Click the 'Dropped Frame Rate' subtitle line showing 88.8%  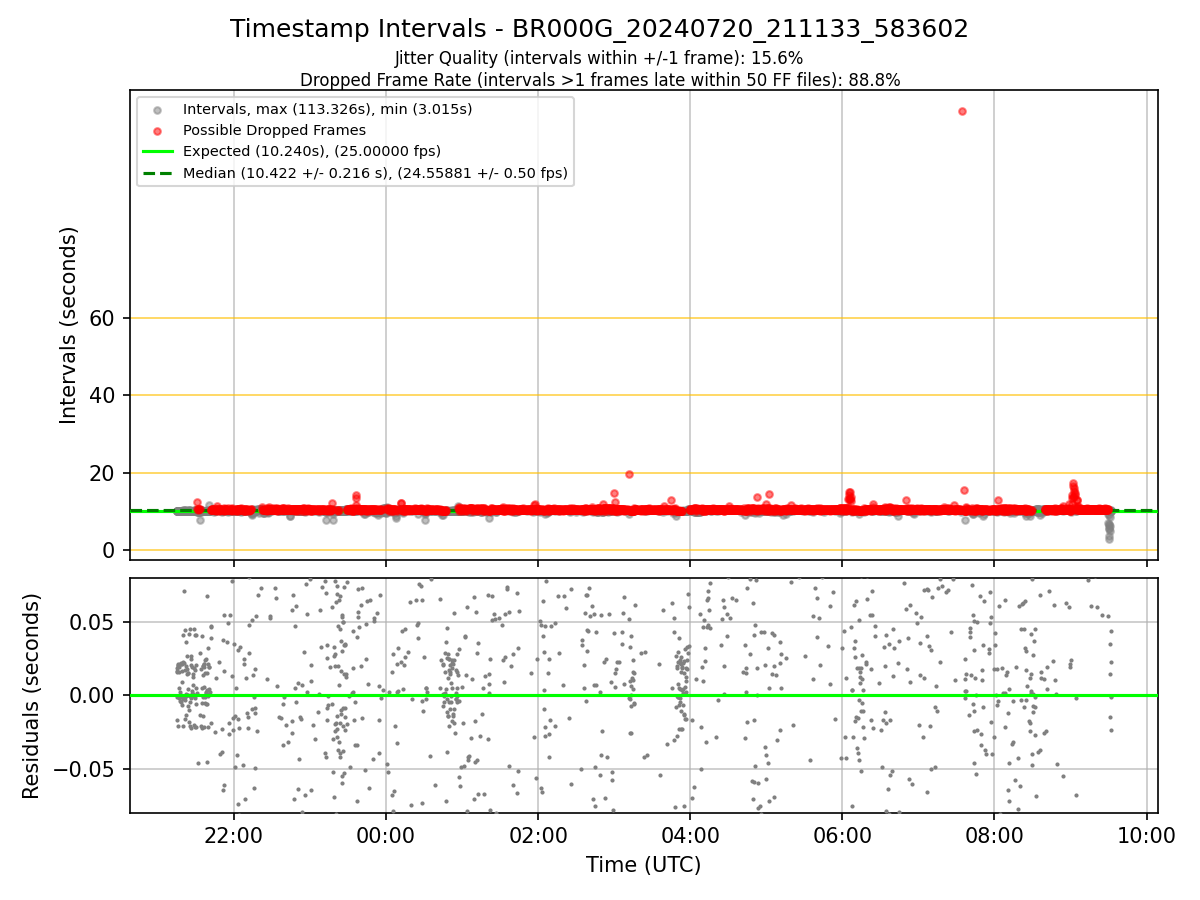tap(600, 80)
